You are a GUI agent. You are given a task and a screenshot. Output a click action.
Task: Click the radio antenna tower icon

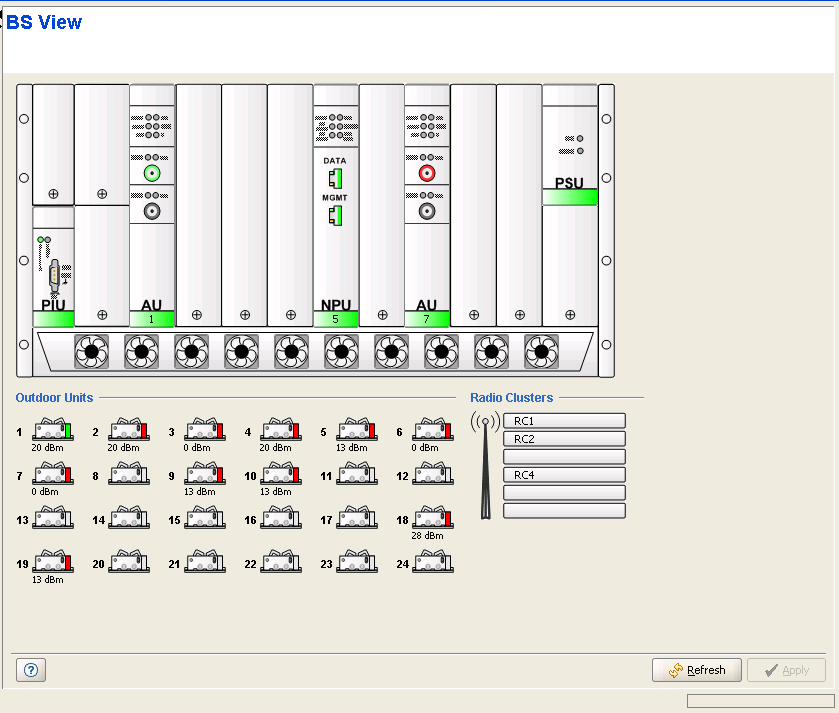(485, 465)
